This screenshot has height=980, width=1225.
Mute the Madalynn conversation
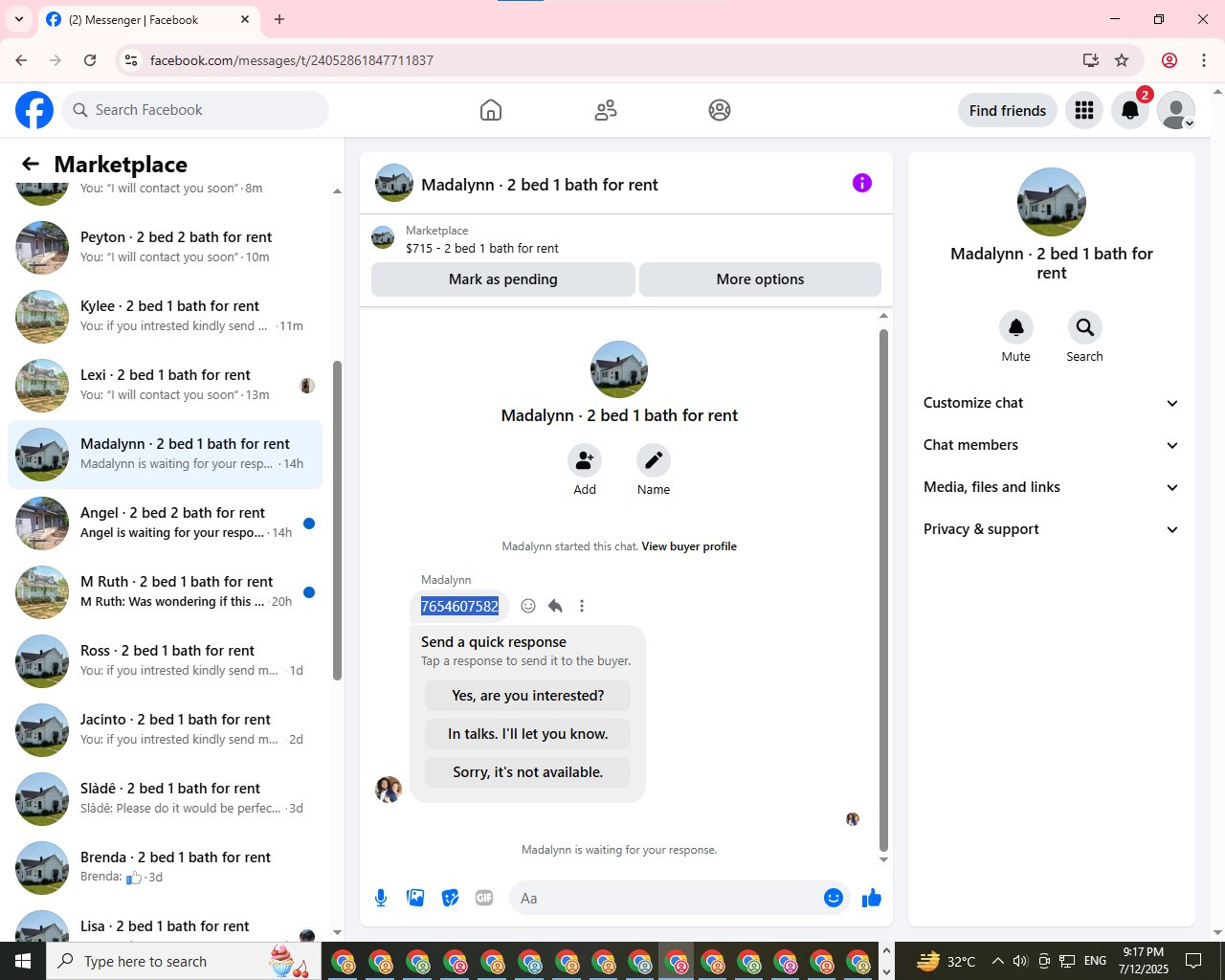(1016, 327)
